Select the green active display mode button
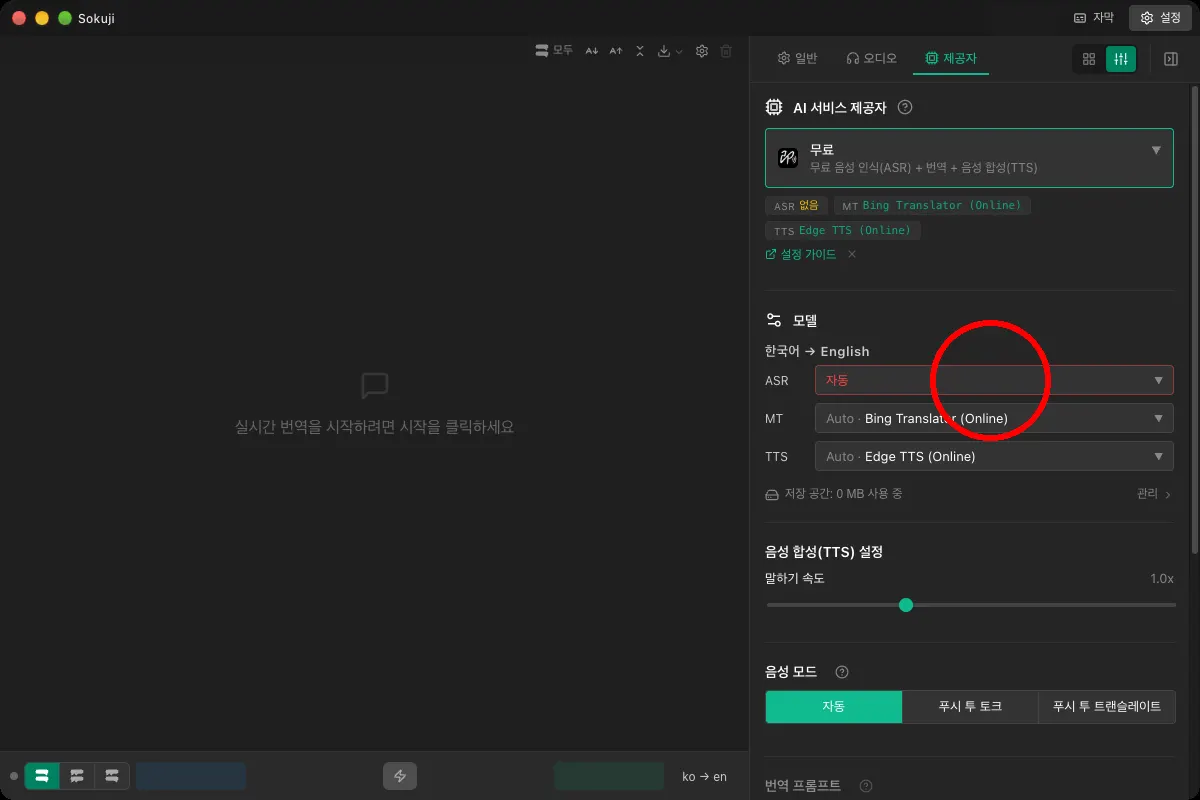The height and width of the screenshot is (800, 1200). coord(42,776)
